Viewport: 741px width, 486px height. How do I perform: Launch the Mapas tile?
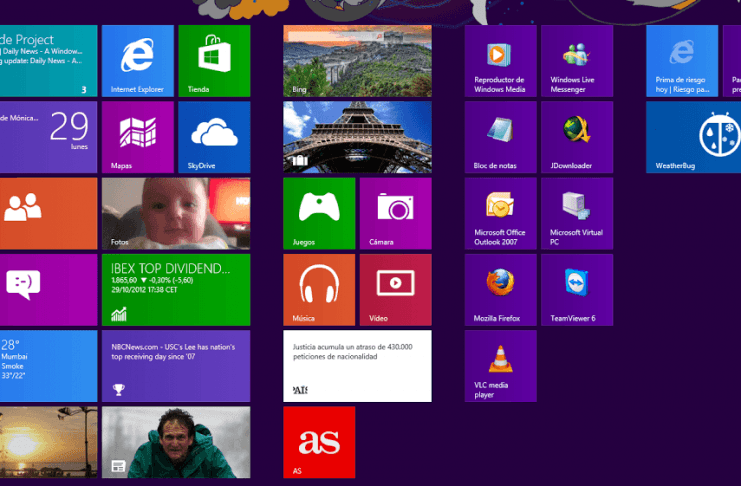(x=138, y=137)
